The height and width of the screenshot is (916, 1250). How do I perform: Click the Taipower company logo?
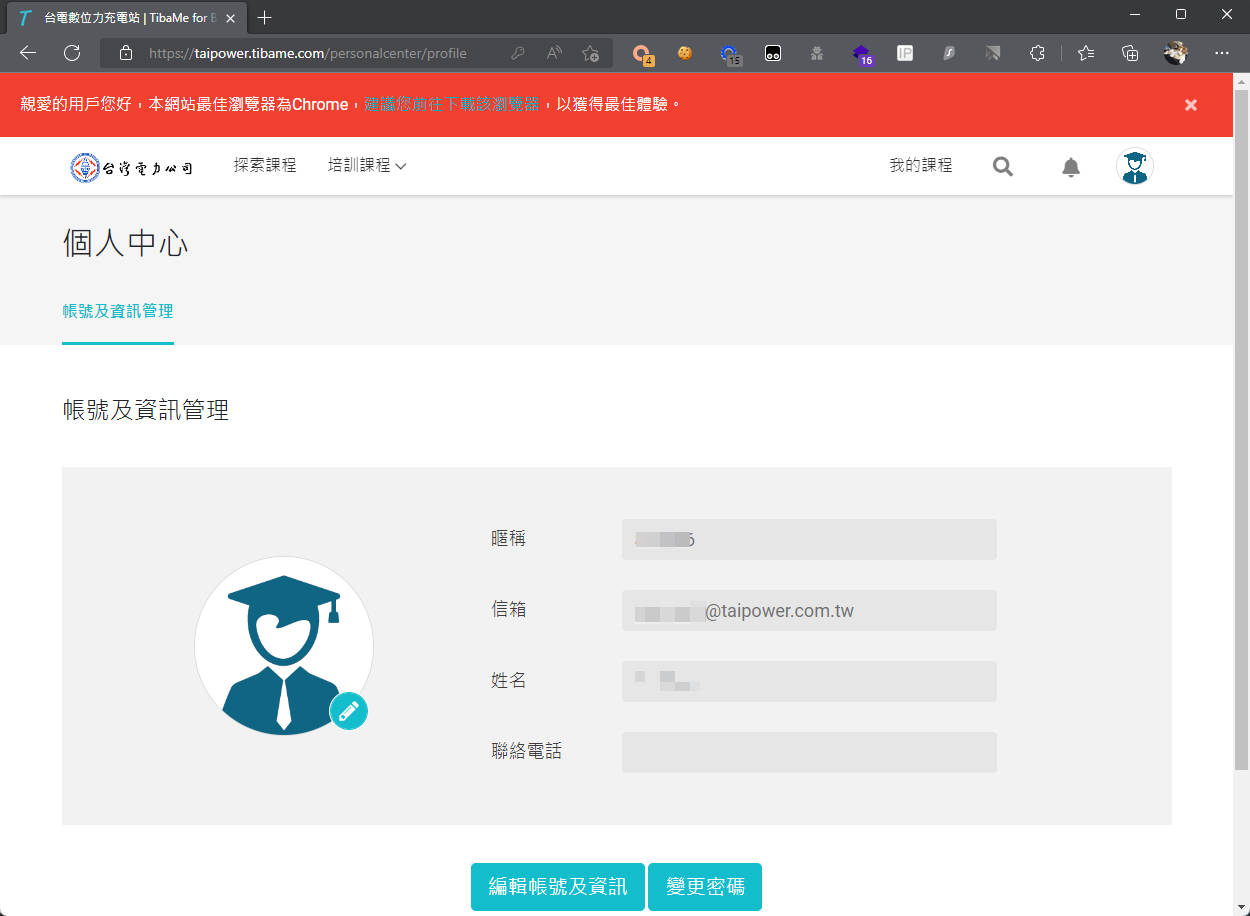(x=132, y=167)
